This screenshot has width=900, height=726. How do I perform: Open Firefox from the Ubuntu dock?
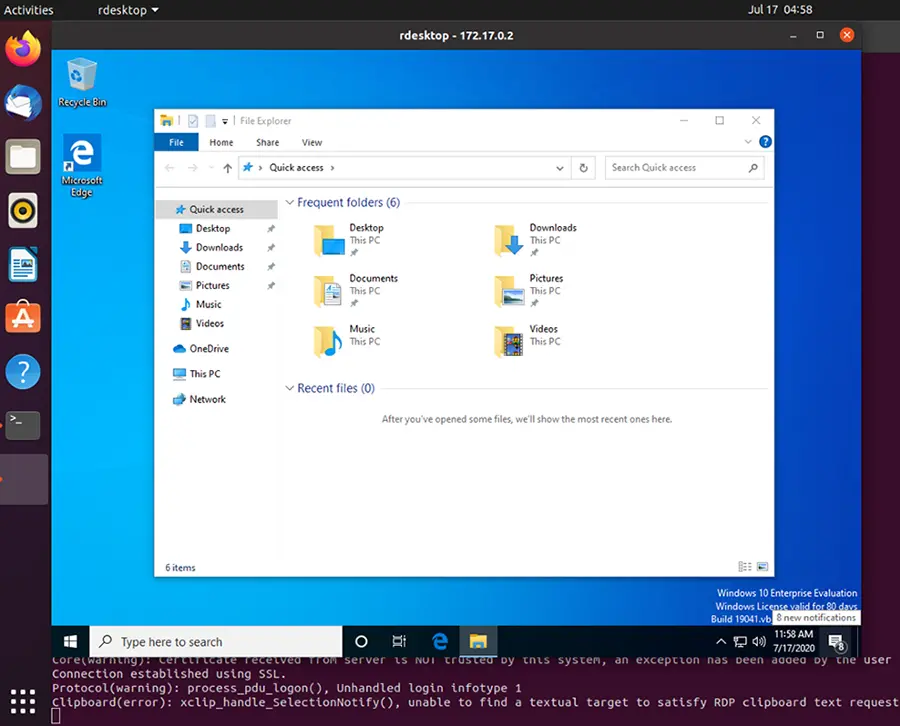pos(23,49)
